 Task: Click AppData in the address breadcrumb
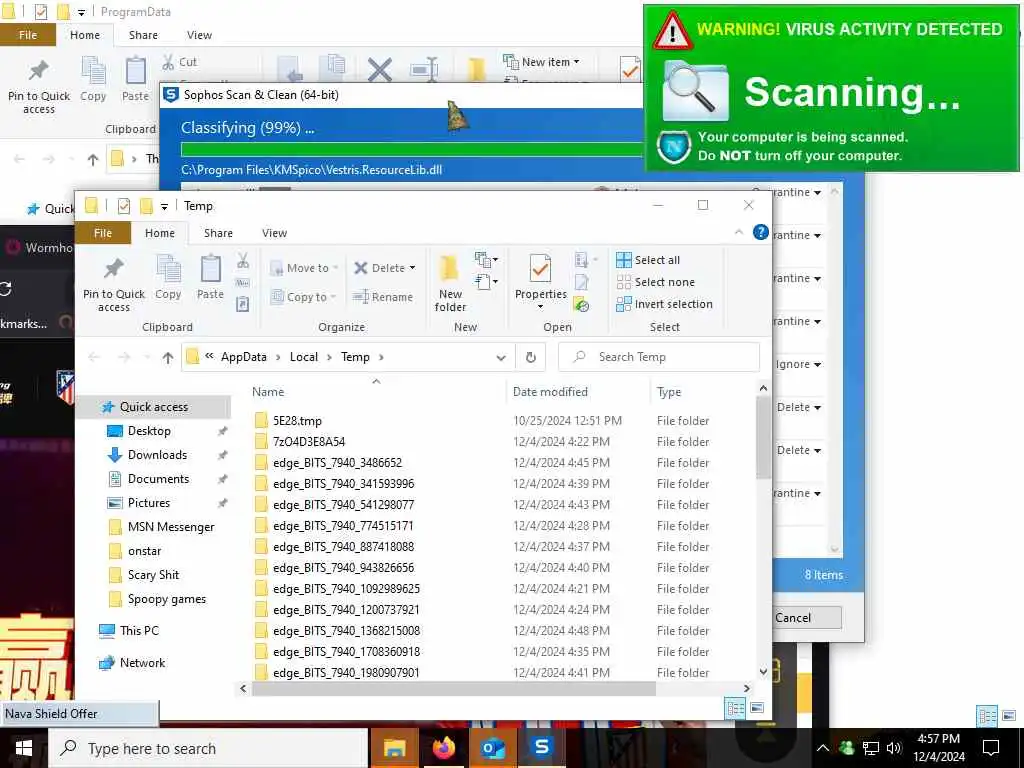pyautogui.click(x=244, y=357)
